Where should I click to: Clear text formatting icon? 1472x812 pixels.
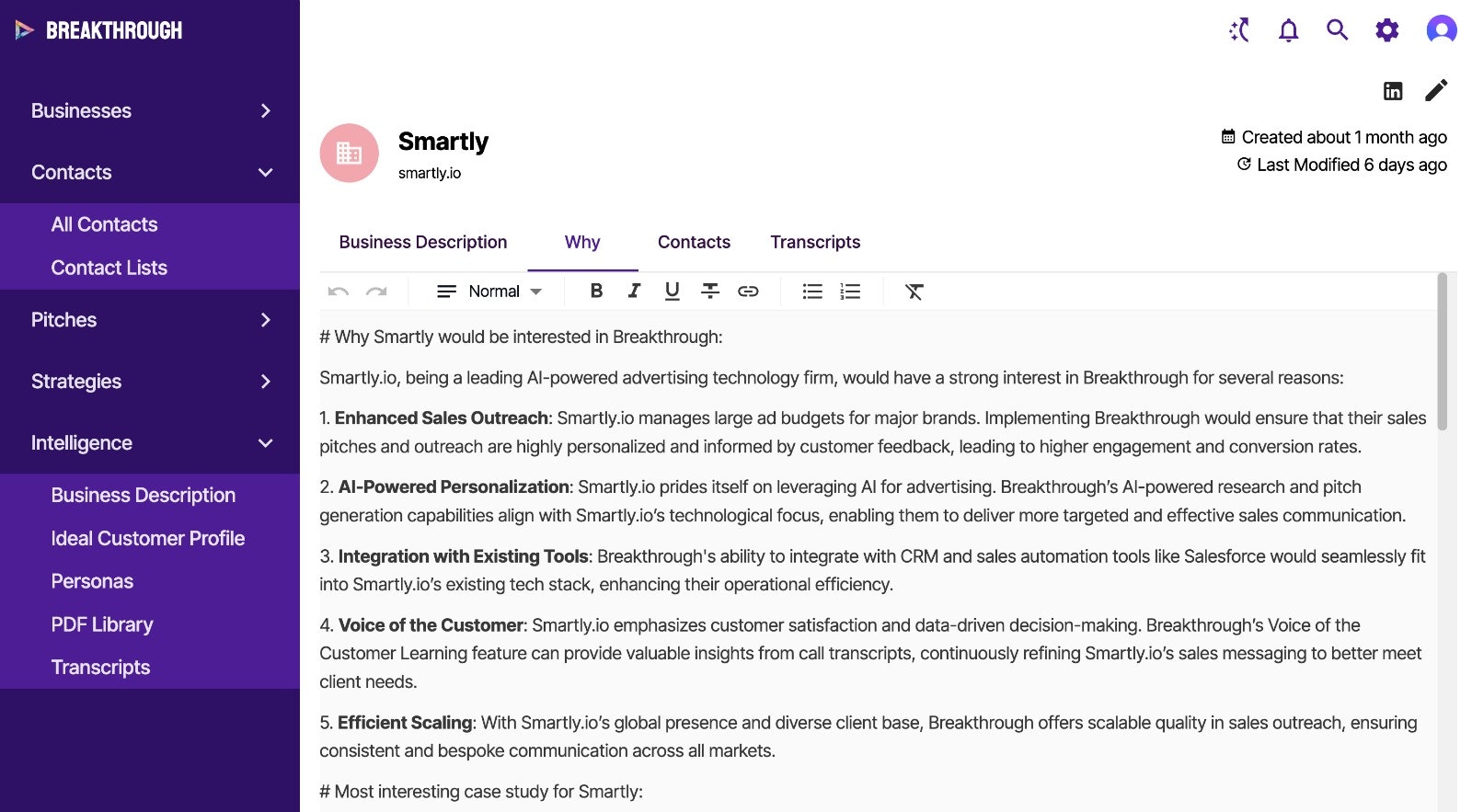click(914, 292)
